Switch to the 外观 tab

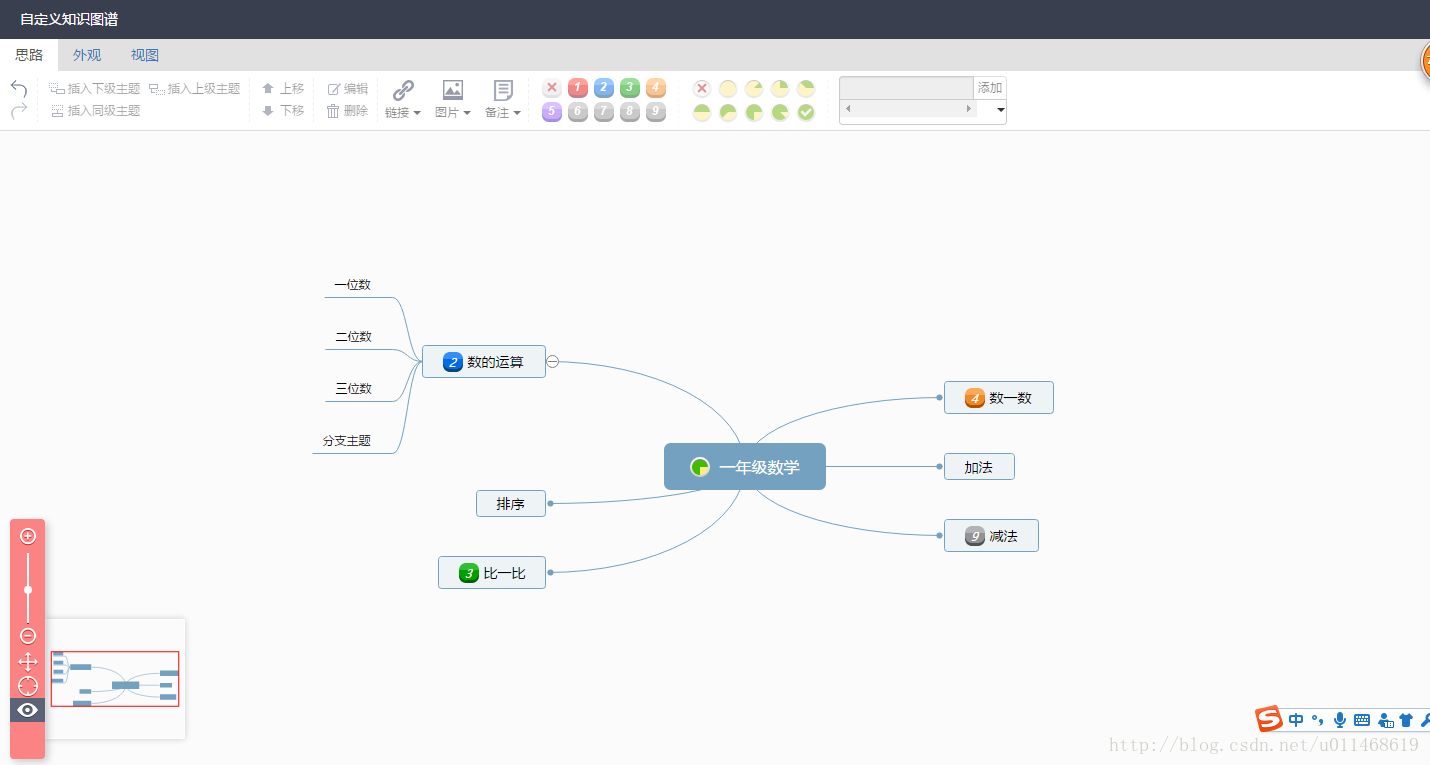87,55
